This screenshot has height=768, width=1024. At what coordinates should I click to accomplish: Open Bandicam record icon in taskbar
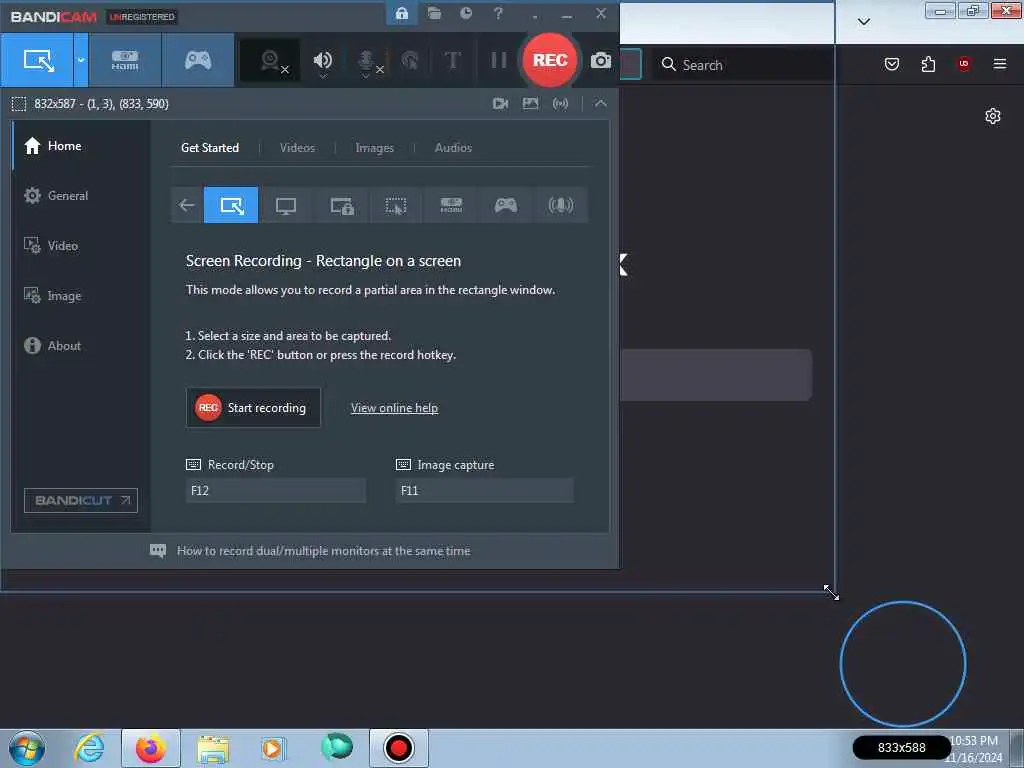(x=398, y=748)
